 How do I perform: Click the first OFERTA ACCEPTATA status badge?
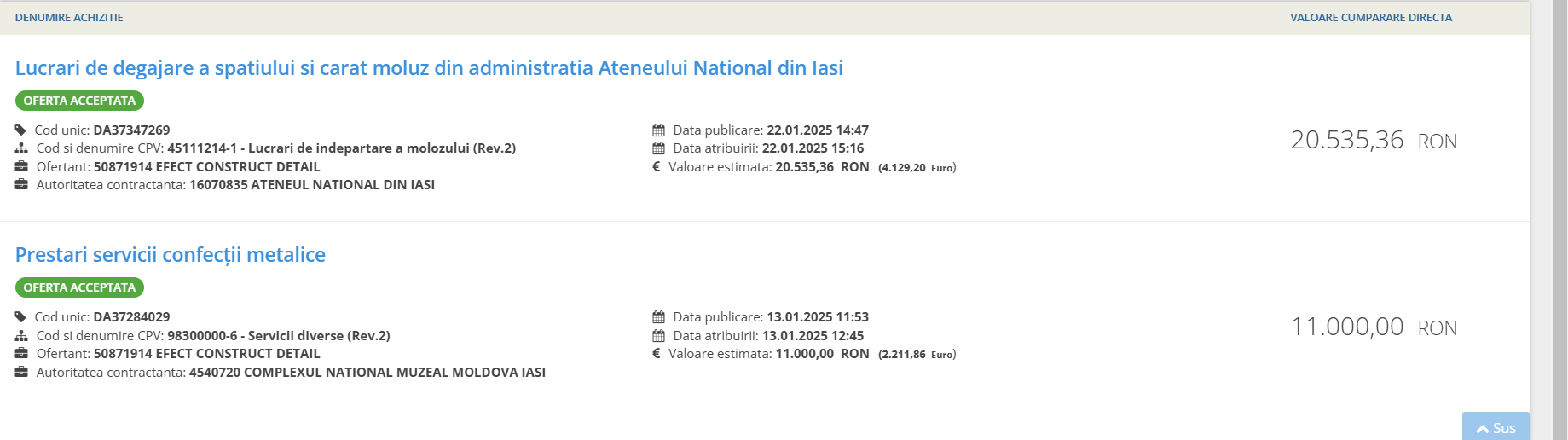pyautogui.click(x=79, y=101)
